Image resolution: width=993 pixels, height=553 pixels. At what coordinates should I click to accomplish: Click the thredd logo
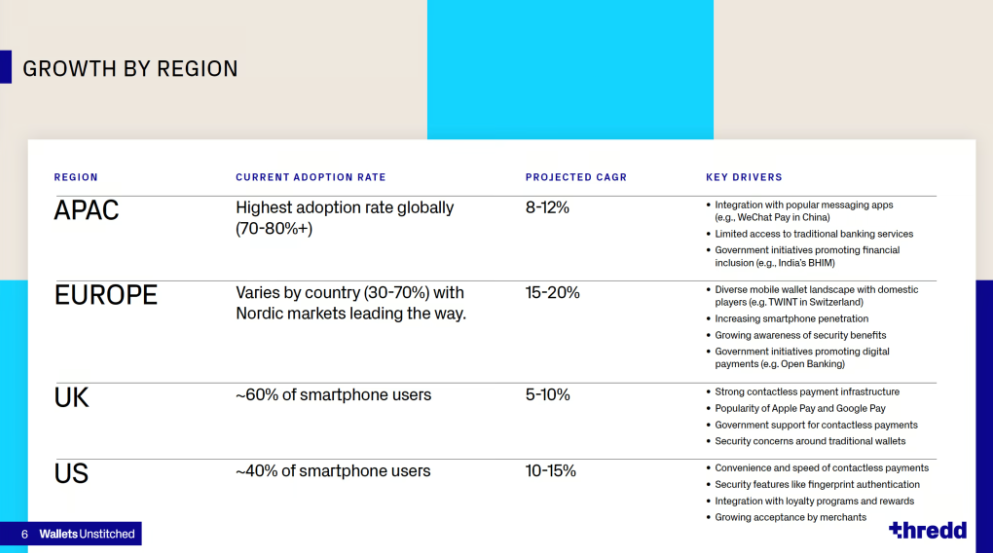[928, 530]
